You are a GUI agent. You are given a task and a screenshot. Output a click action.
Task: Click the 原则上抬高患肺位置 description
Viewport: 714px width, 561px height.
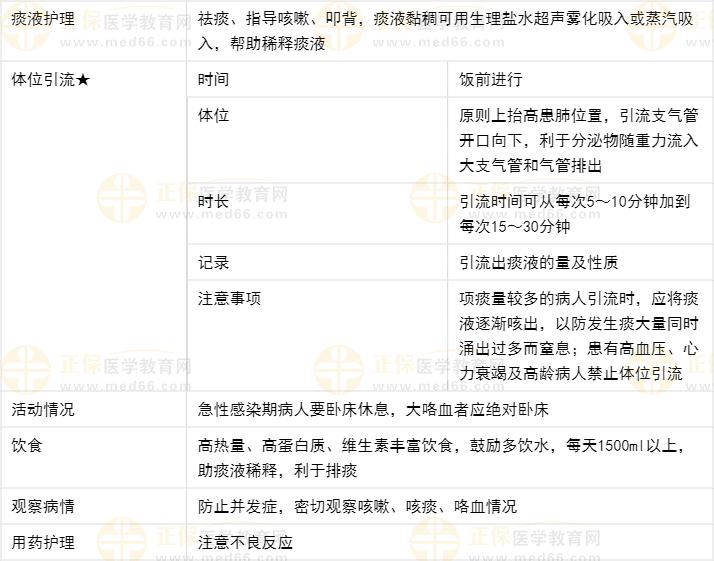[578, 140]
